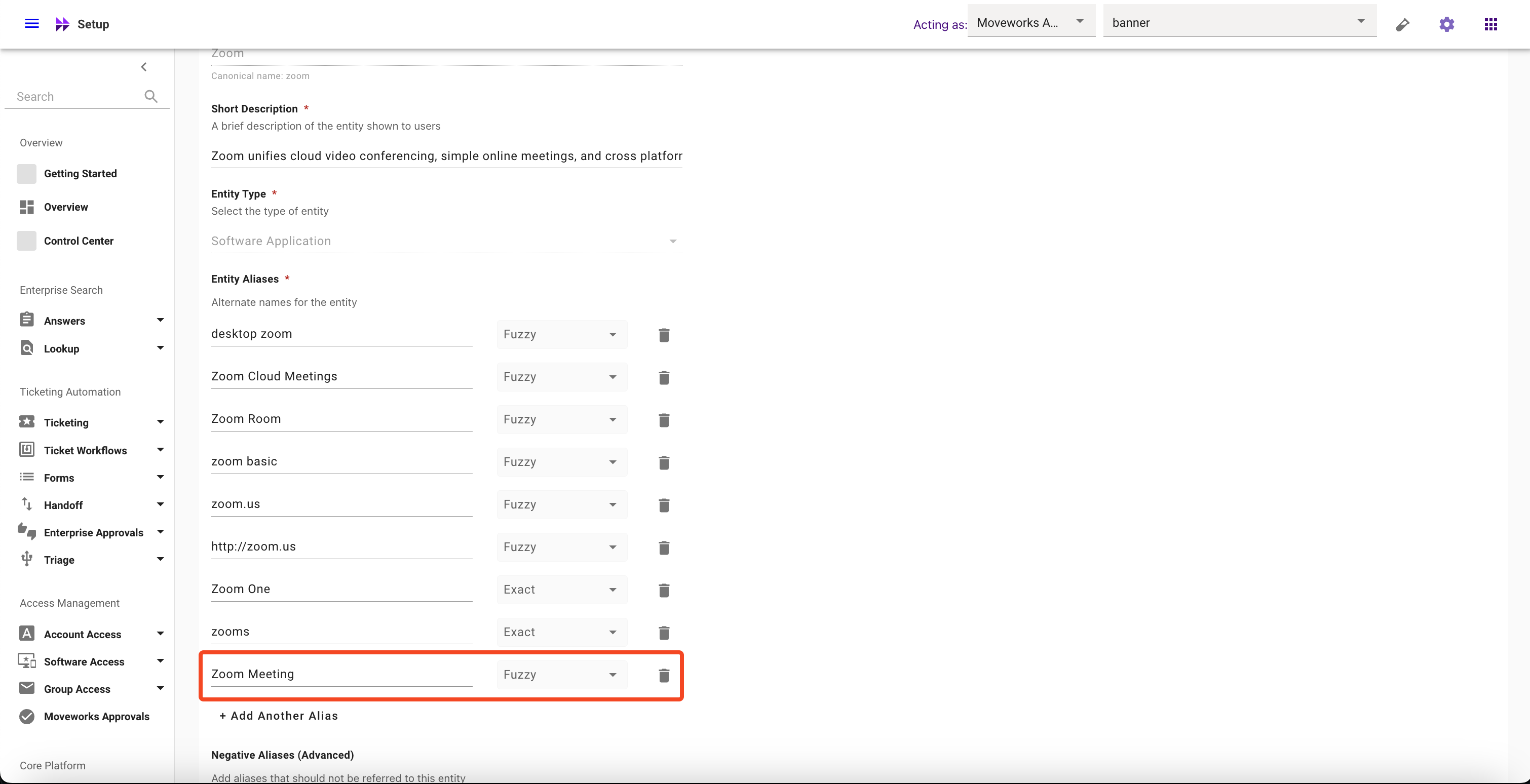Change Zoom Room match type from Fuzzy
This screenshot has height=784, width=1530.
[561, 419]
